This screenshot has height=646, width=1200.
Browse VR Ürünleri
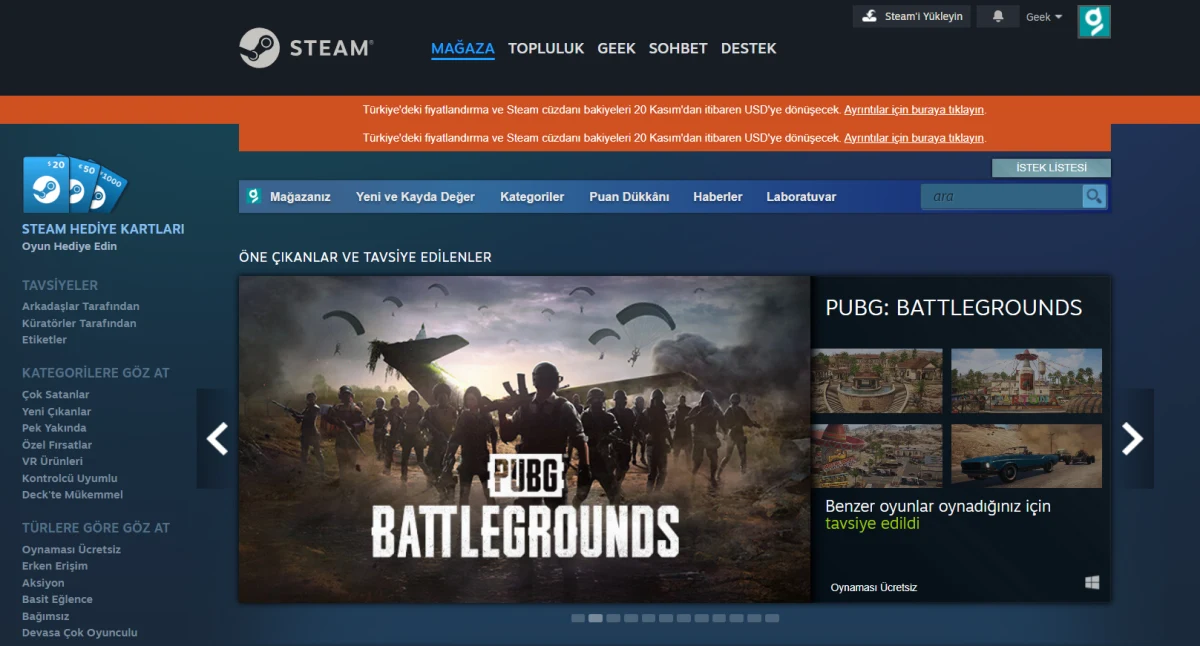tap(52, 462)
